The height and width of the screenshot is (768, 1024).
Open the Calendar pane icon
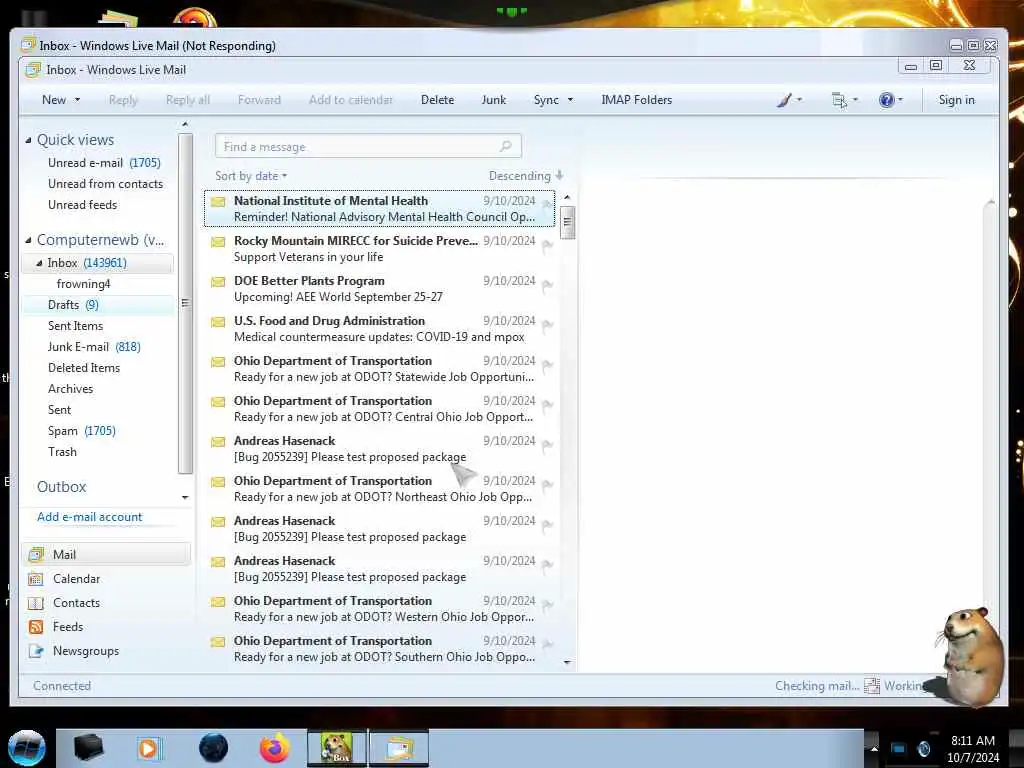pos(36,579)
